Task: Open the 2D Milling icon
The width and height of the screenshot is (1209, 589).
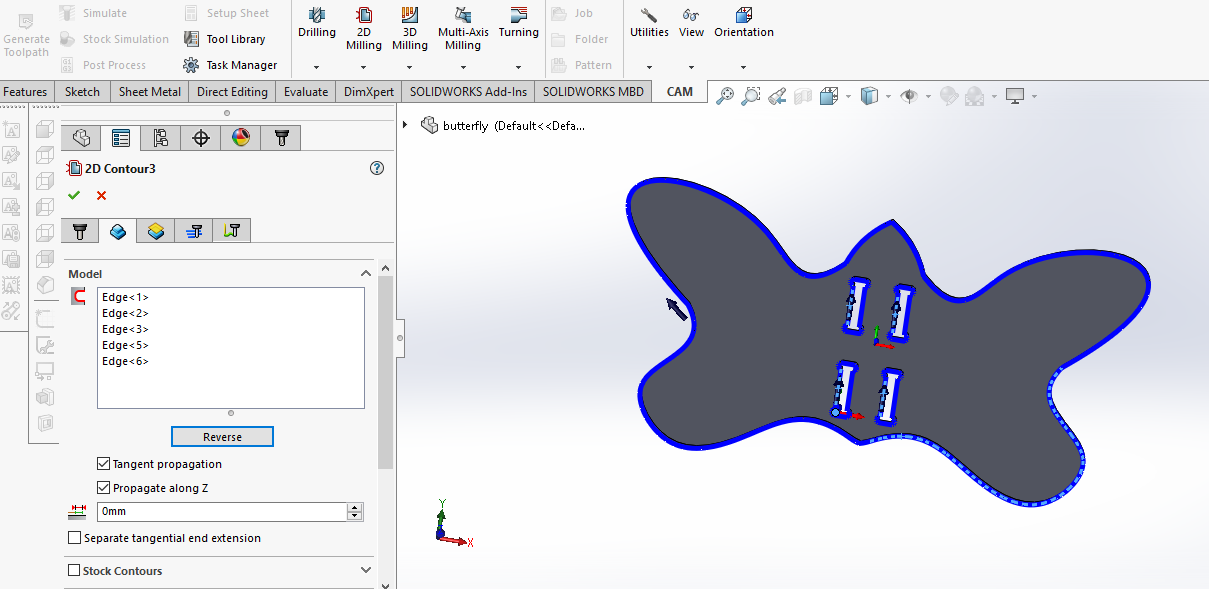Action: 364,15
